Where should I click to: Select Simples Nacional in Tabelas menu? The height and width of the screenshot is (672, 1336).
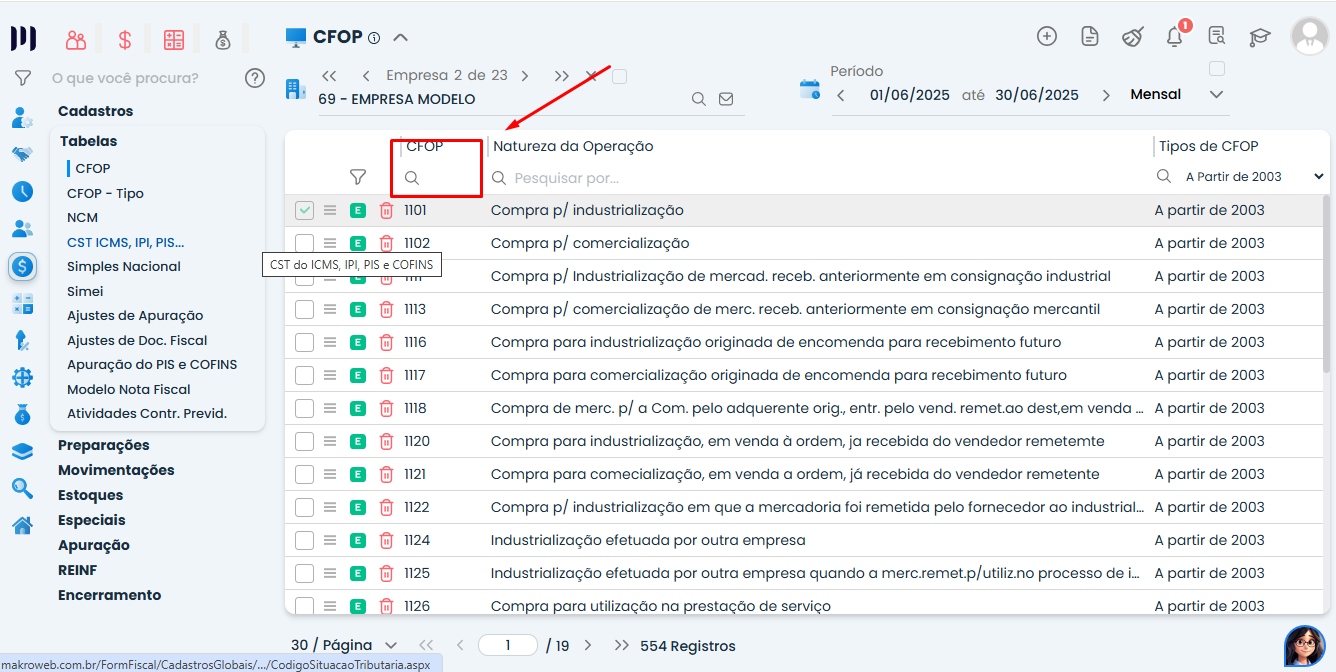click(x=124, y=266)
